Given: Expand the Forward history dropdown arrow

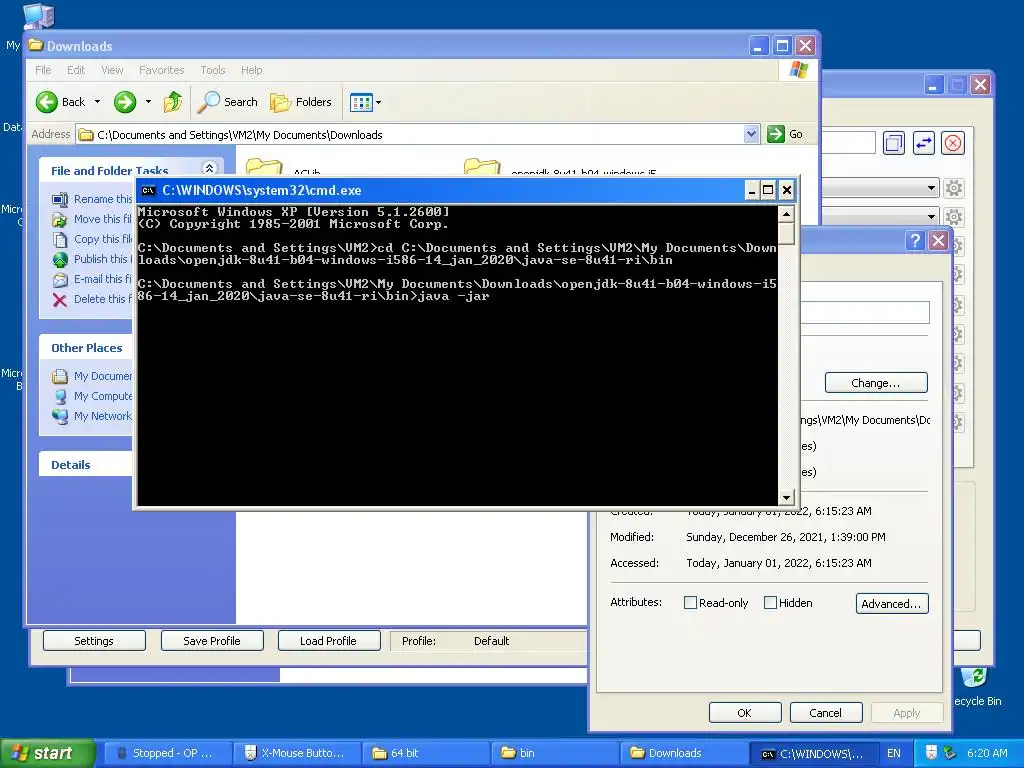Looking at the screenshot, I should [x=148, y=102].
